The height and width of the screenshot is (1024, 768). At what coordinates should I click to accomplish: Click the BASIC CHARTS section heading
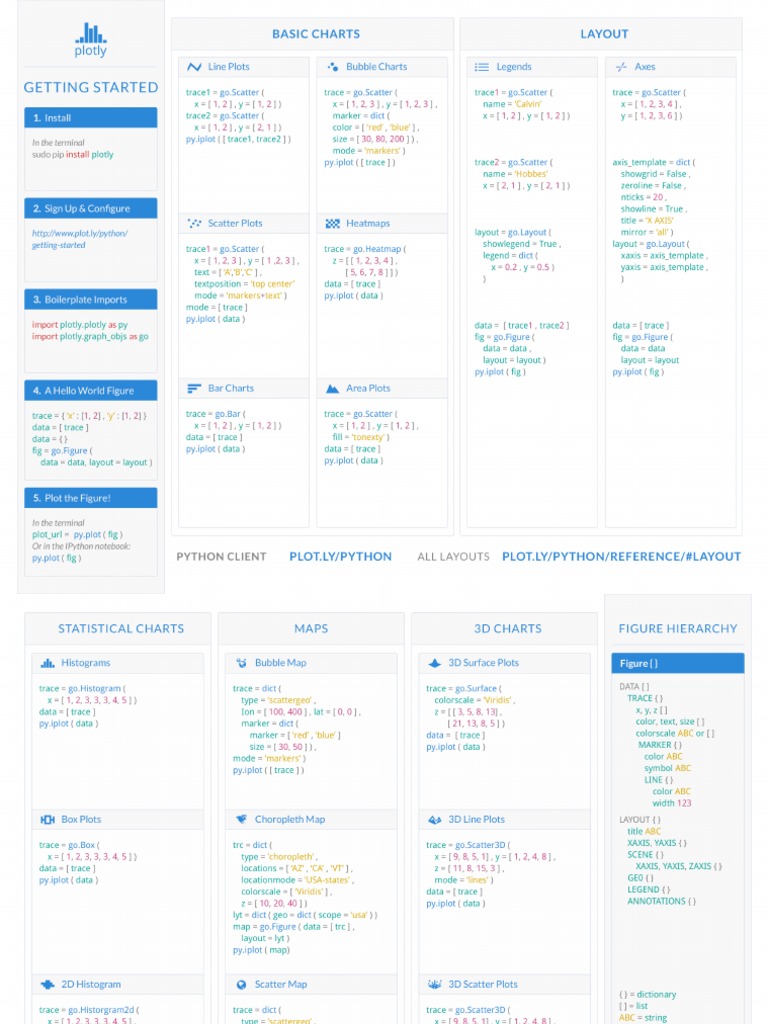click(x=316, y=34)
